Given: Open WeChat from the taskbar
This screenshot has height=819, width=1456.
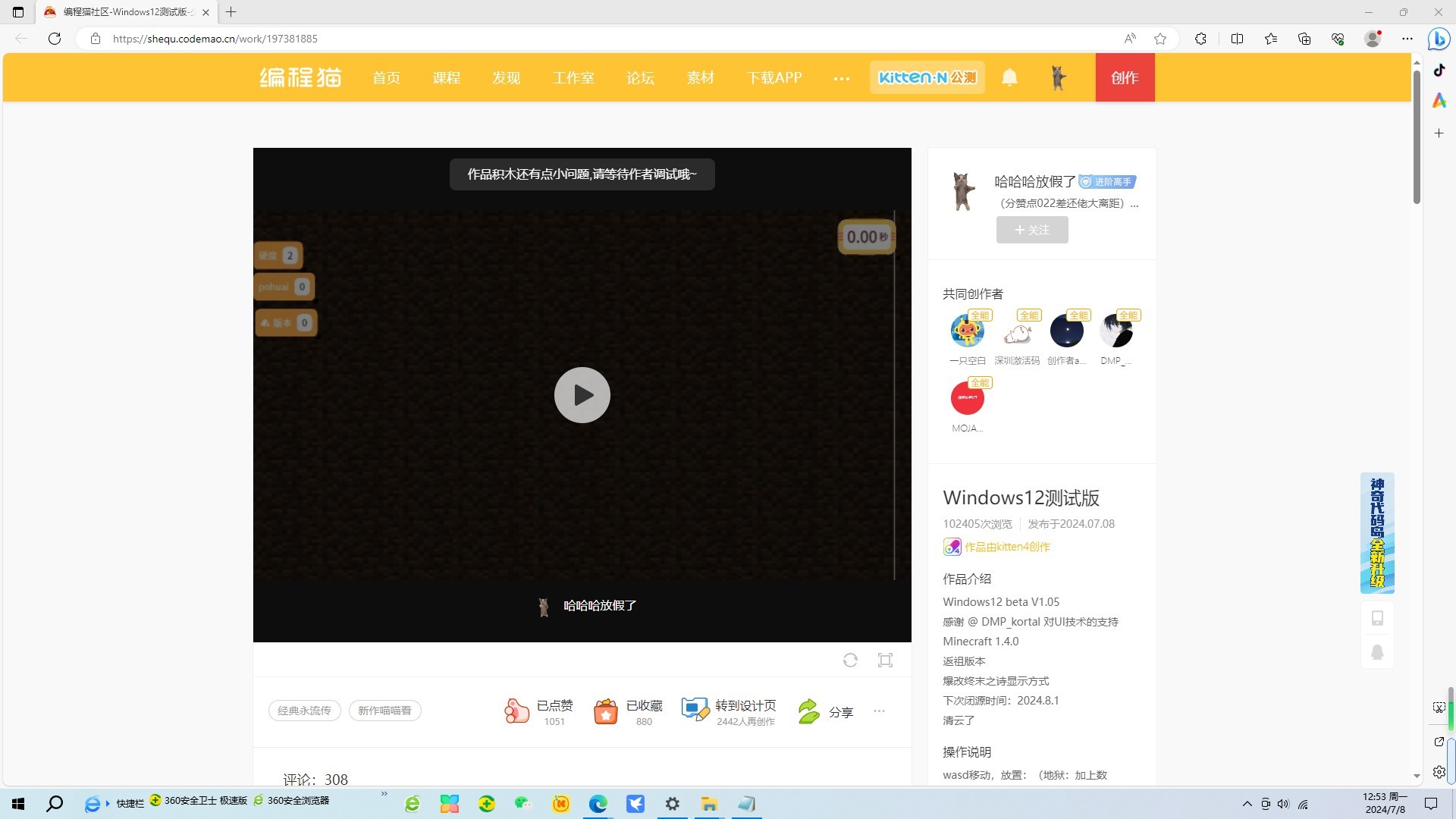Looking at the screenshot, I should 523,804.
